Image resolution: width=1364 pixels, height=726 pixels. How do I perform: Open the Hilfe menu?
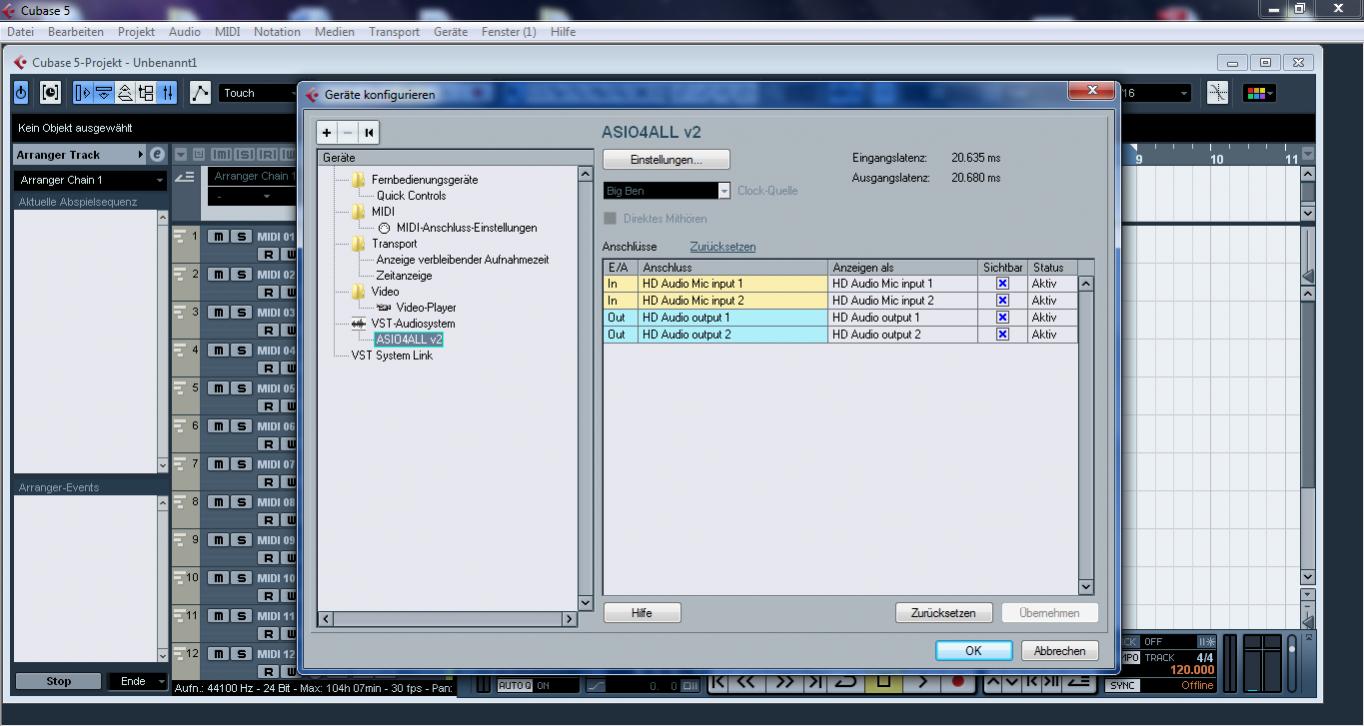pyautogui.click(x=563, y=31)
